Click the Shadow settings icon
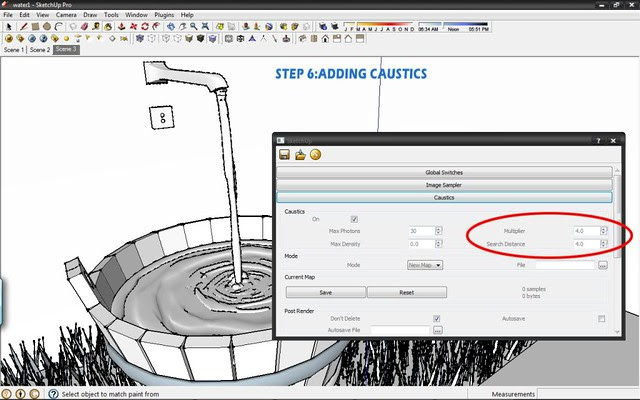Viewport: 640px width, 400px height. pos(322,27)
